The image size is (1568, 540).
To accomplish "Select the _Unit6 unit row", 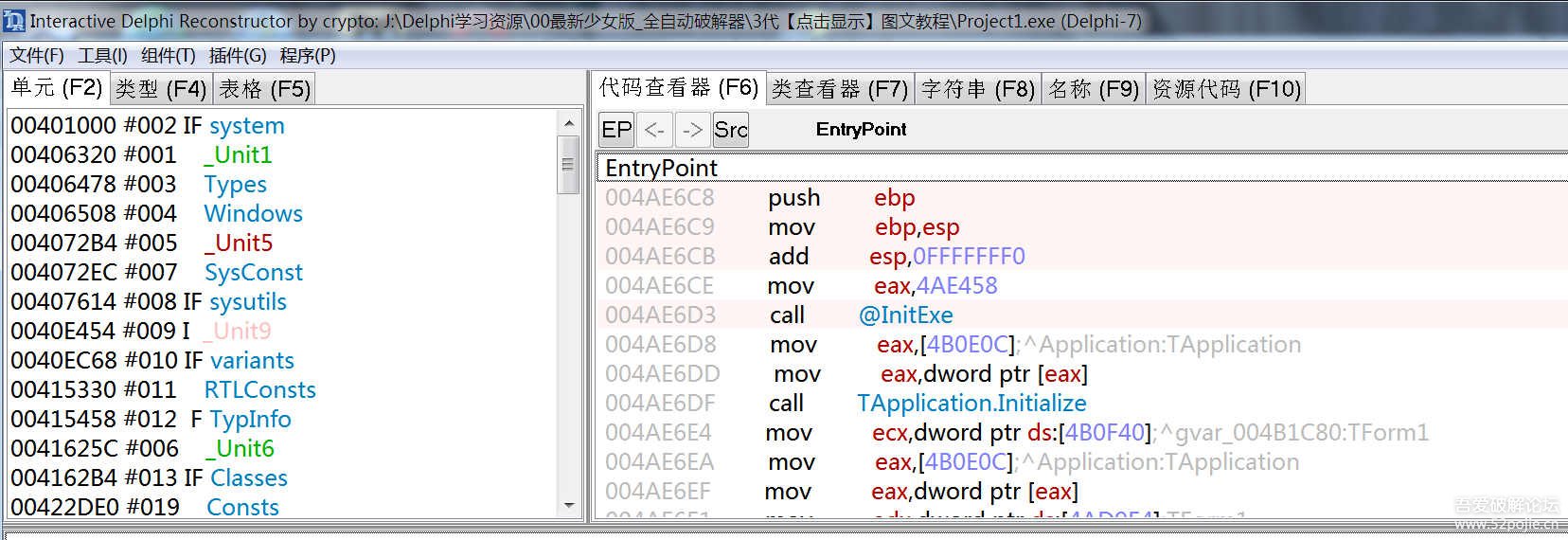I will point(282,449).
